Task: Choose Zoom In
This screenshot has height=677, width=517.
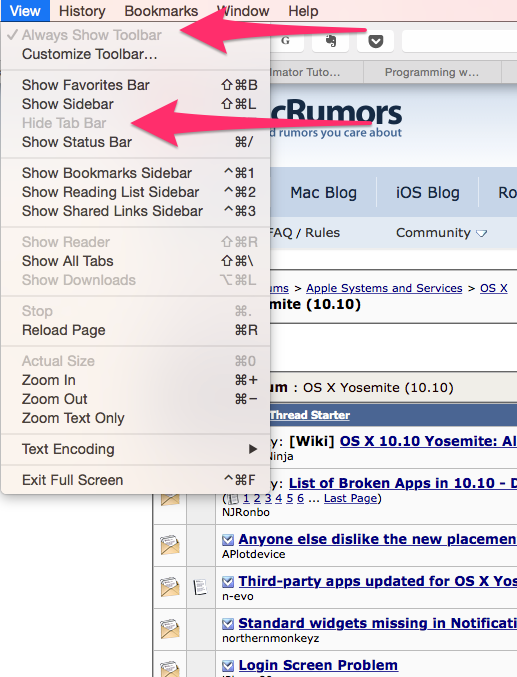Action: 136,380
